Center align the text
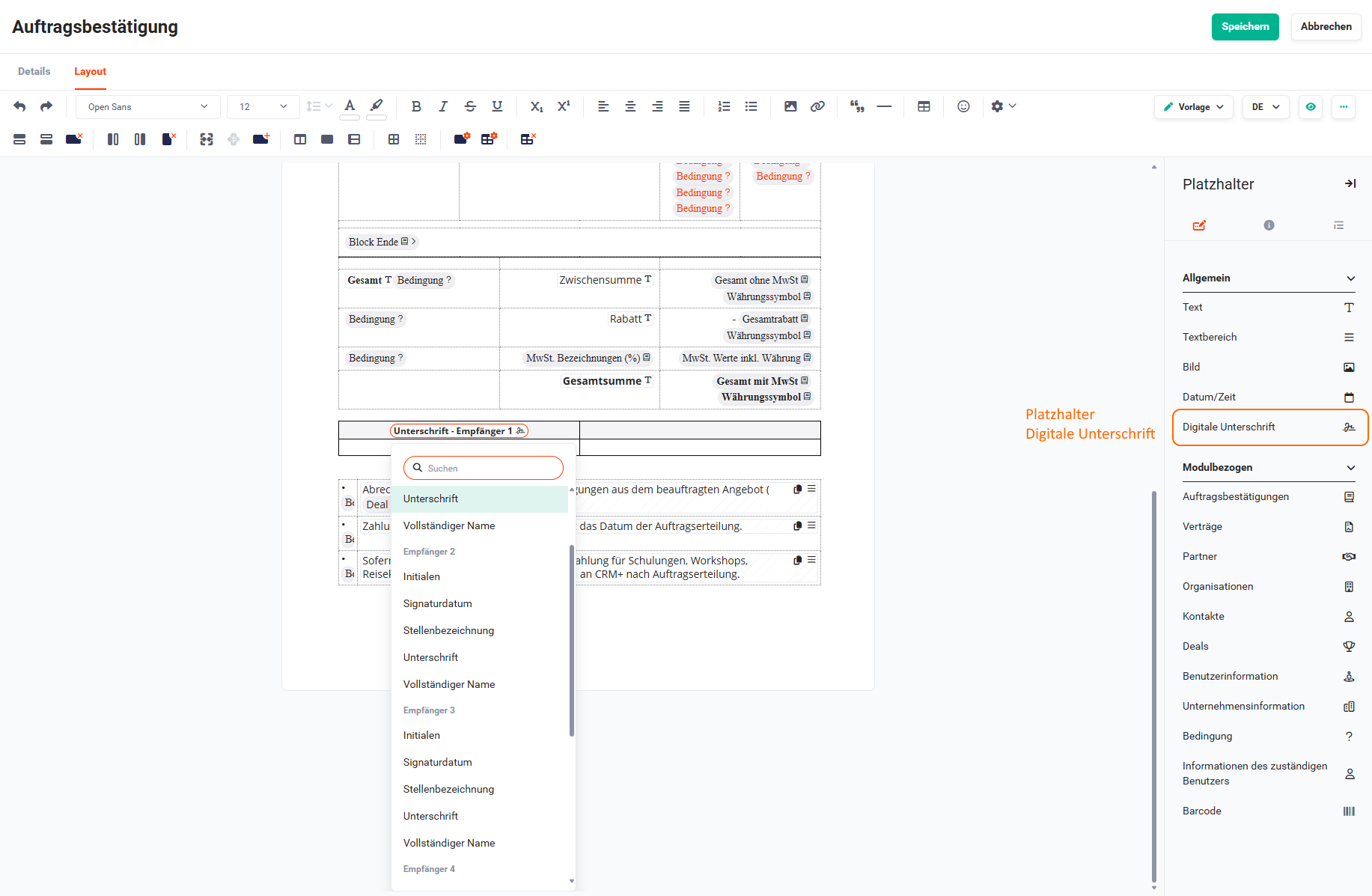The height and width of the screenshot is (896, 1372). tap(630, 106)
